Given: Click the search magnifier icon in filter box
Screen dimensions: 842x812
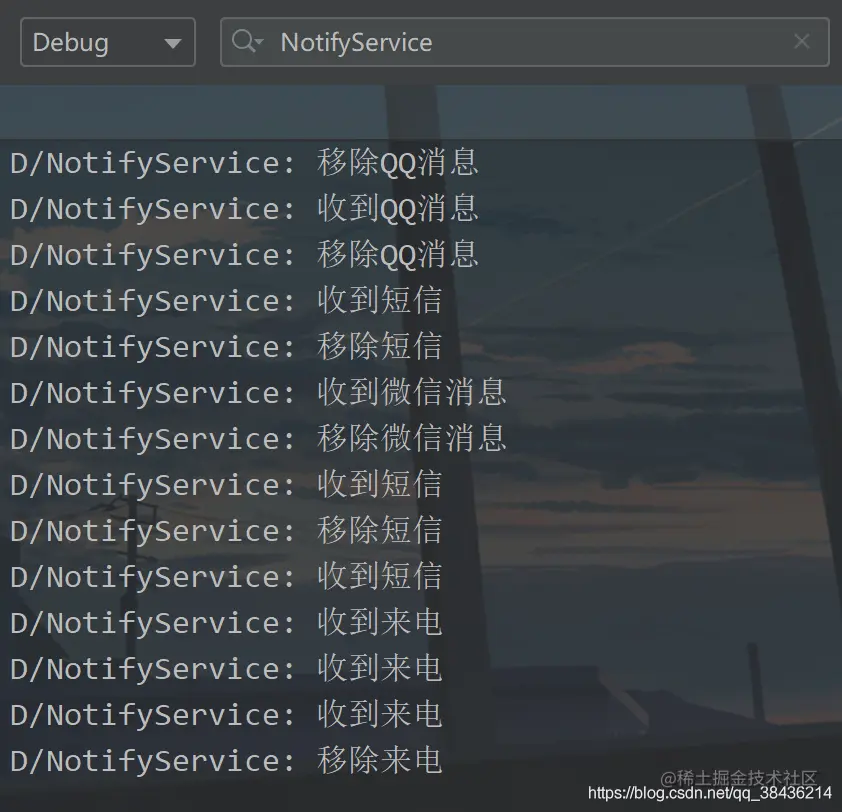Looking at the screenshot, I should tap(247, 41).
